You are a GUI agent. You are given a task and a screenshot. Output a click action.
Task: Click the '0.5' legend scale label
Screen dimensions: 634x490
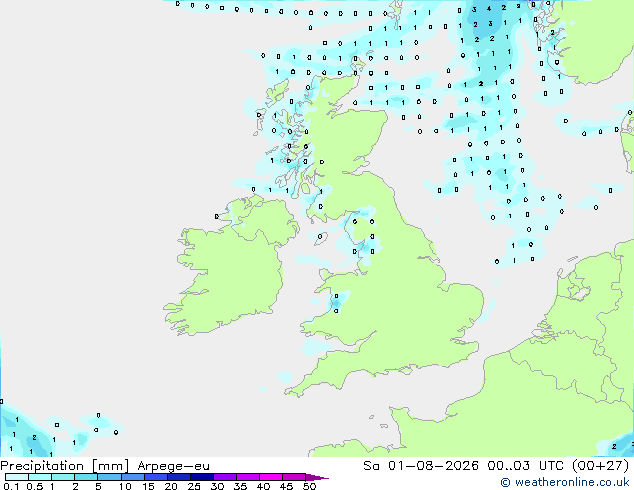coord(34,486)
